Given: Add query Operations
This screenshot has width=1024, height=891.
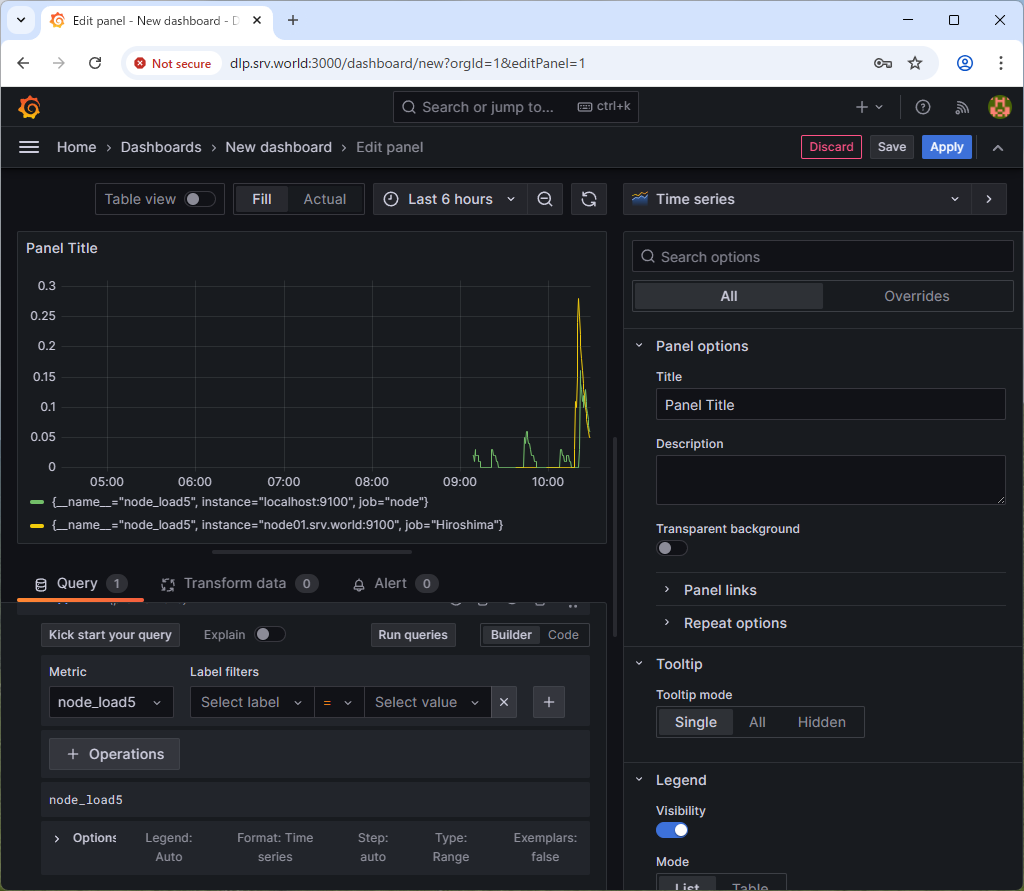Looking at the screenshot, I should [114, 754].
